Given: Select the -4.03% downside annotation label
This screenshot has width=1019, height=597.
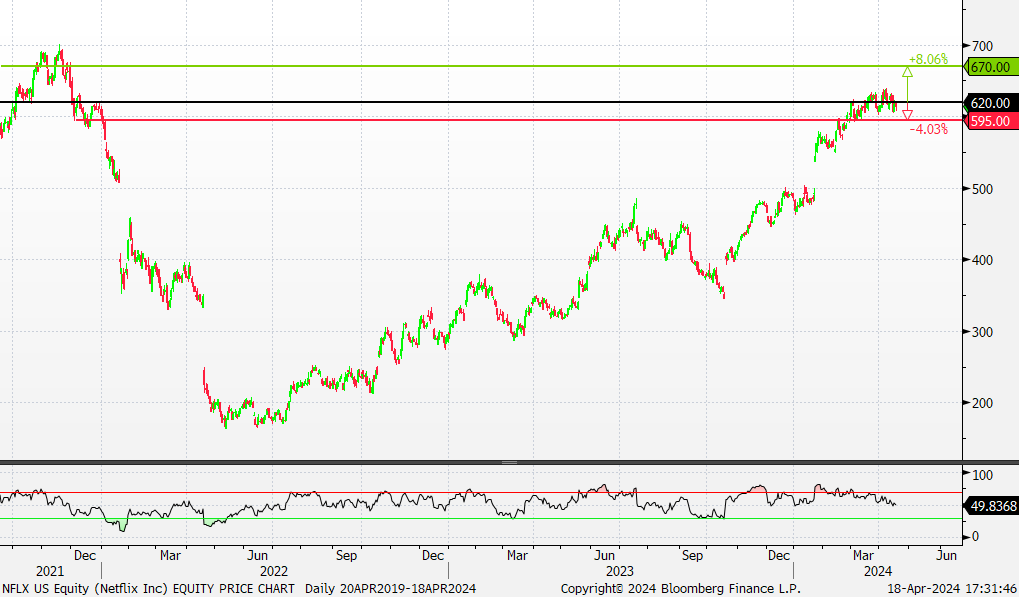Looking at the screenshot, I should pos(928,129).
